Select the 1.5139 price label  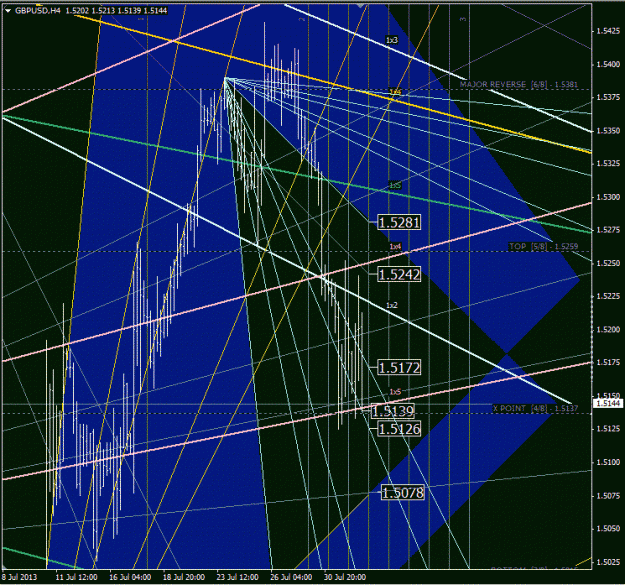pyautogui.click(x=393, y=411)
